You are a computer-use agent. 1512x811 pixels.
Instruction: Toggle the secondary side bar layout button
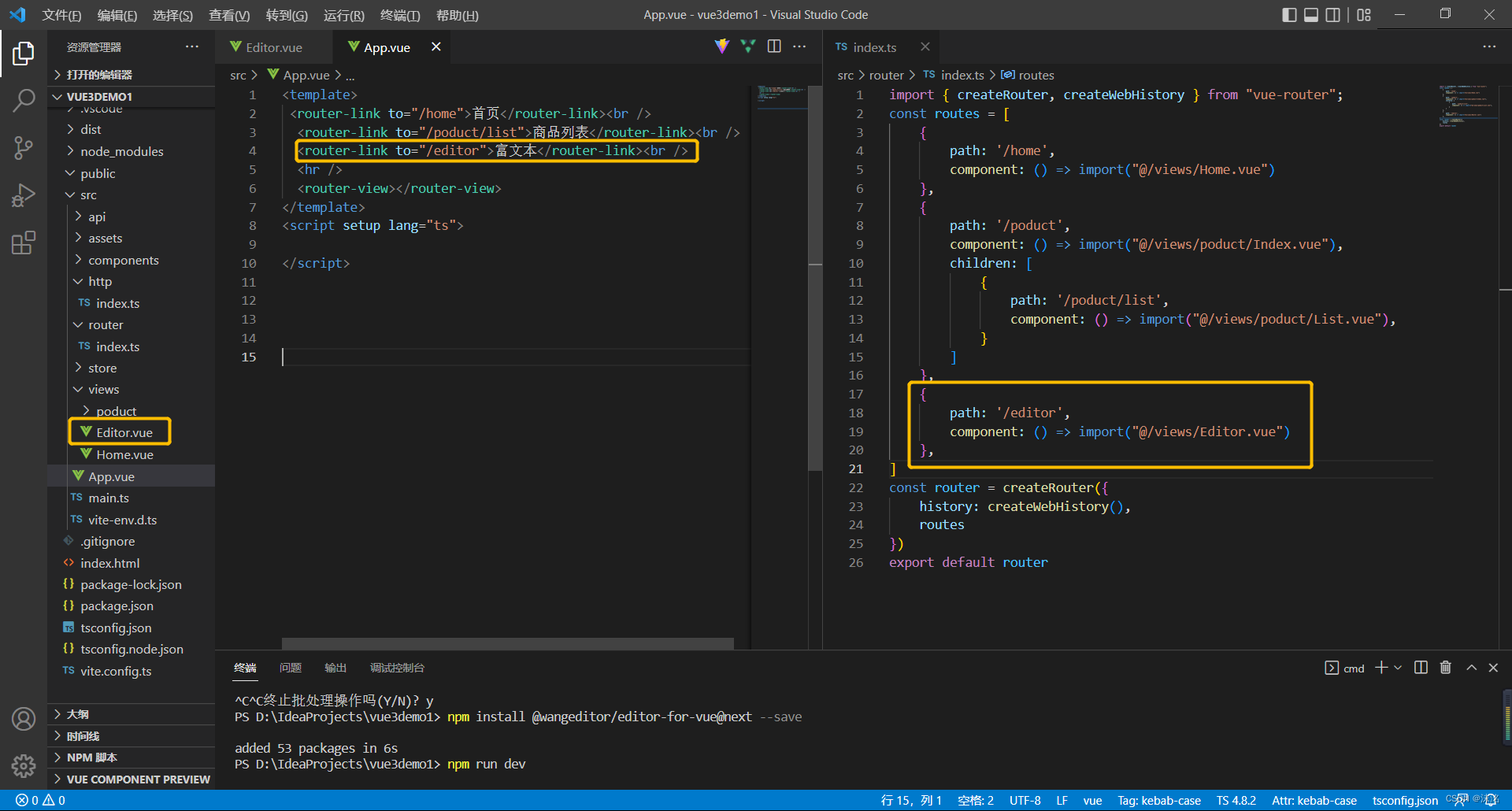[1332, 15]
